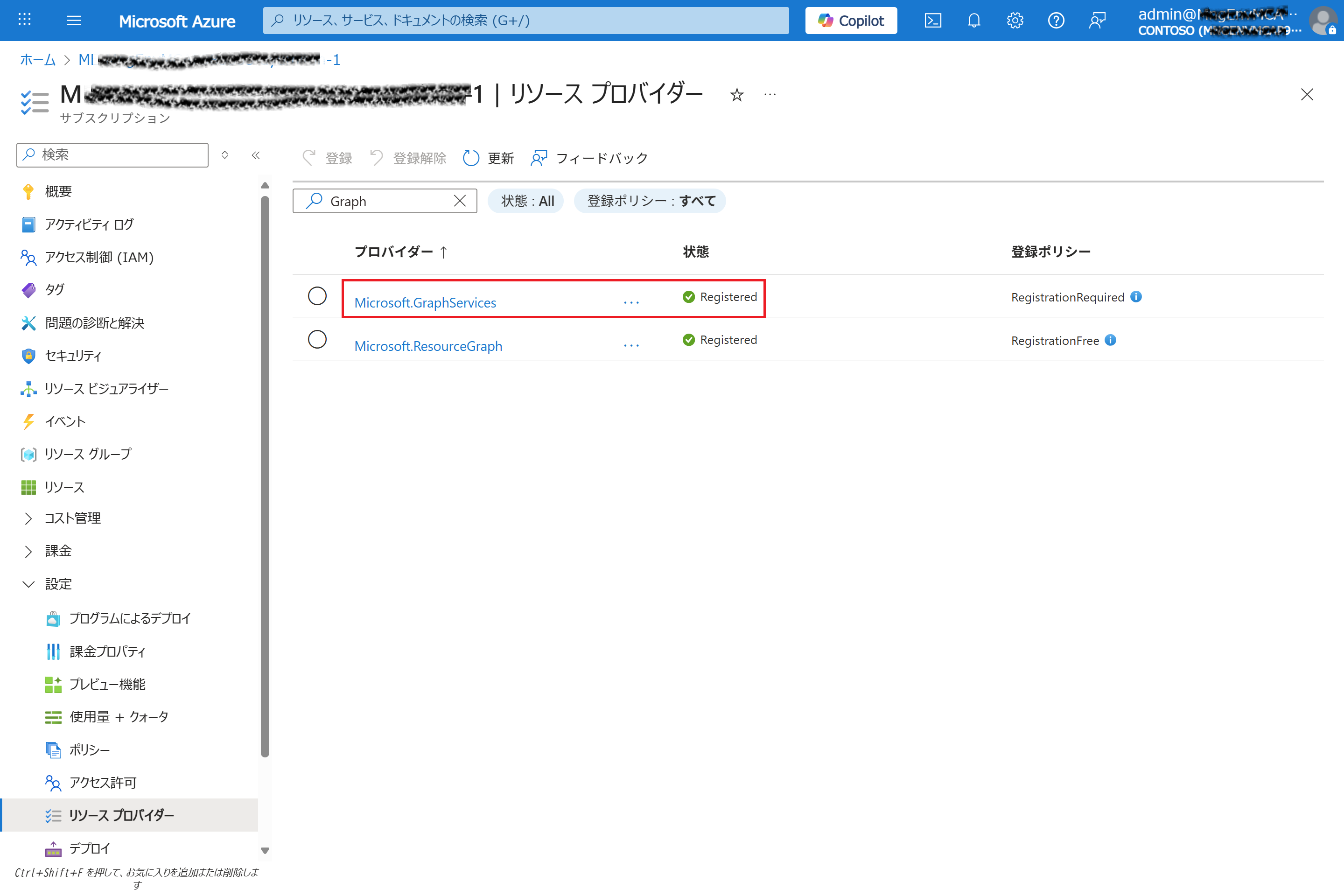This screenshot has height=896, width=1344.
Task: Click the refresh (更新) icon
Action: [x=471, y=158]
